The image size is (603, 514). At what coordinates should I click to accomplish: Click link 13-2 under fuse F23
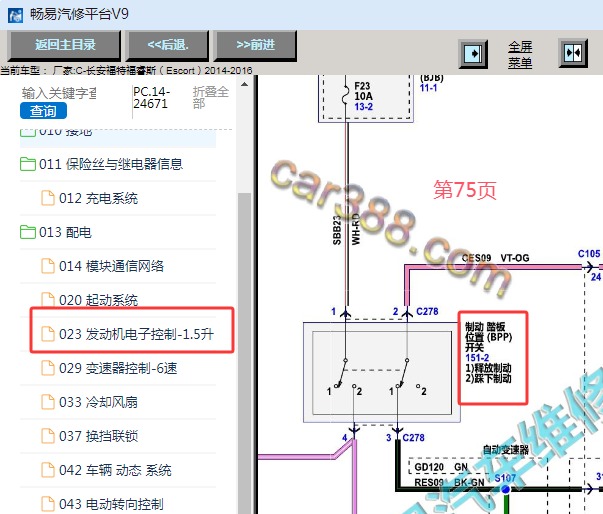pyautogui.click(x=363, y=107)
